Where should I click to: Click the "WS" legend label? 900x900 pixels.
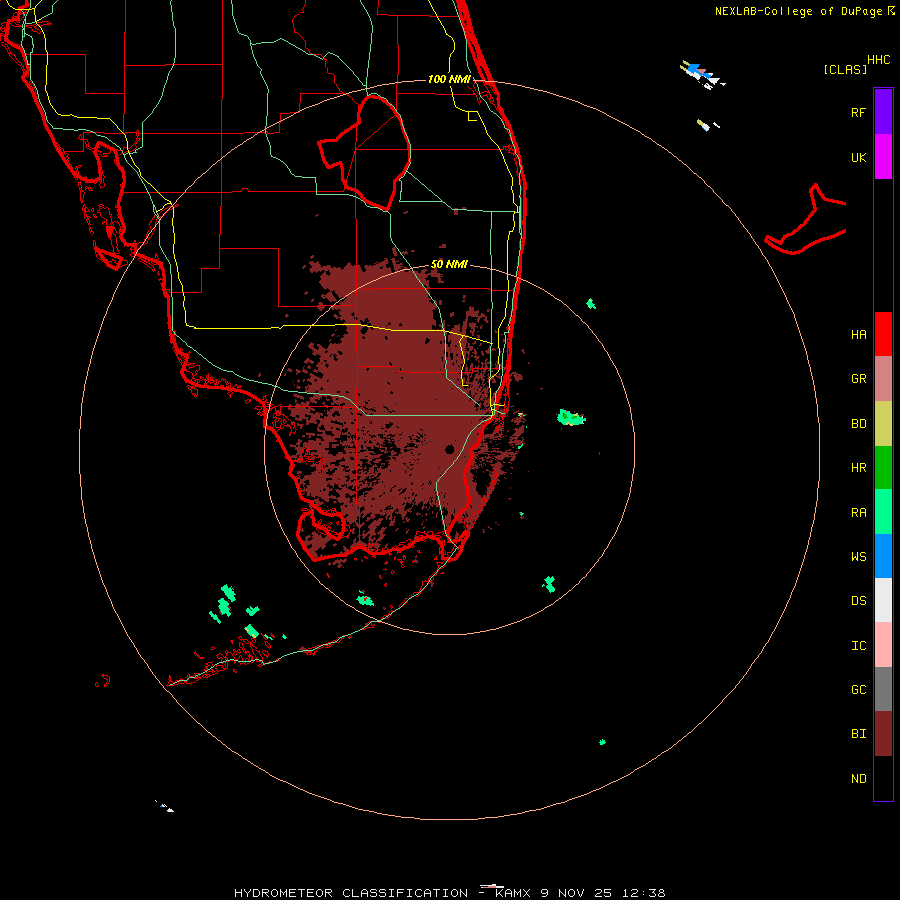(x=858, y=557)
